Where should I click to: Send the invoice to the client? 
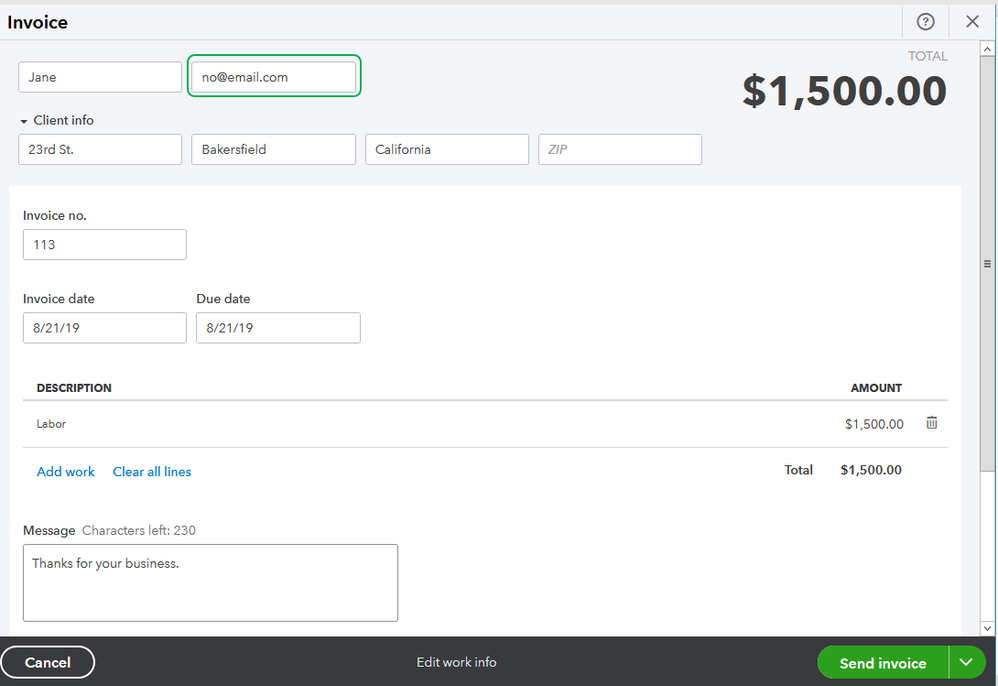pyautogui.click(x=883, y=662)
